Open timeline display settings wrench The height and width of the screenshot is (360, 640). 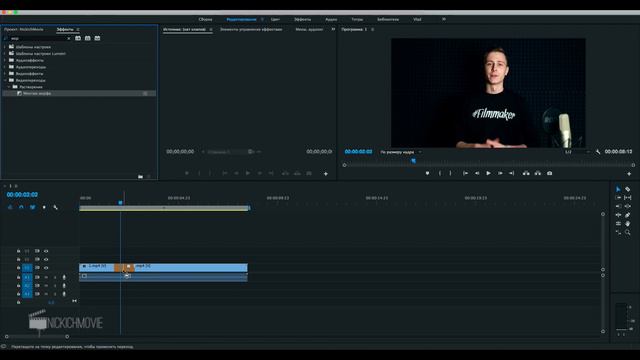coord(56,207)
